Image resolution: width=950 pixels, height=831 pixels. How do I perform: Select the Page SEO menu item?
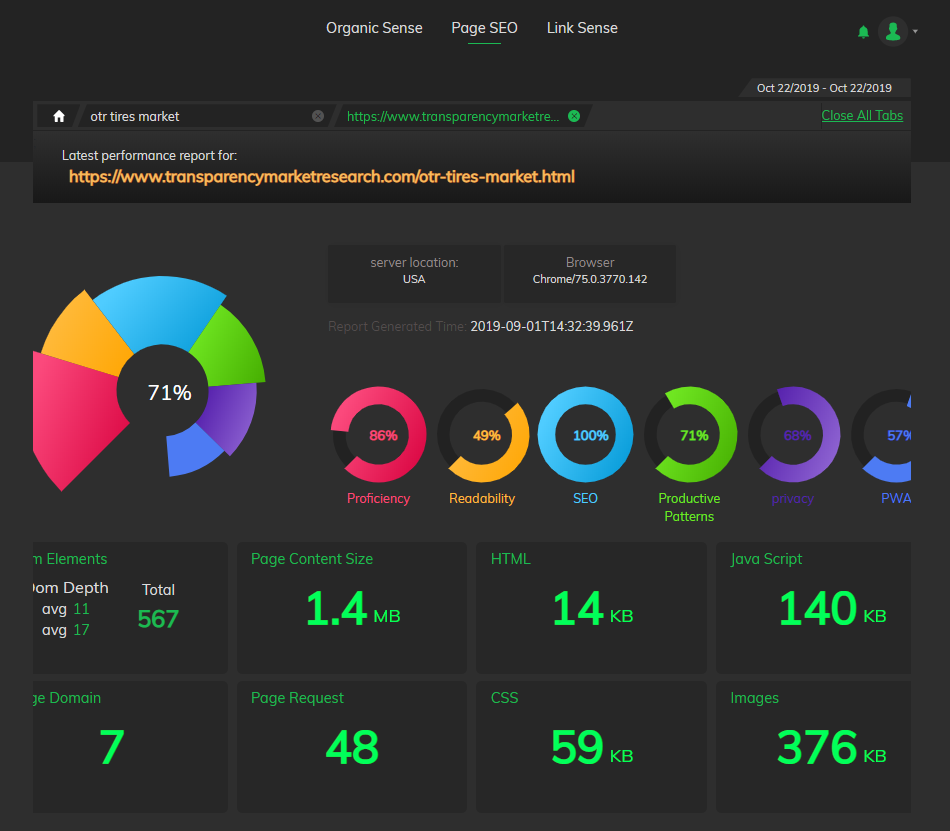(x=484, y=28)
